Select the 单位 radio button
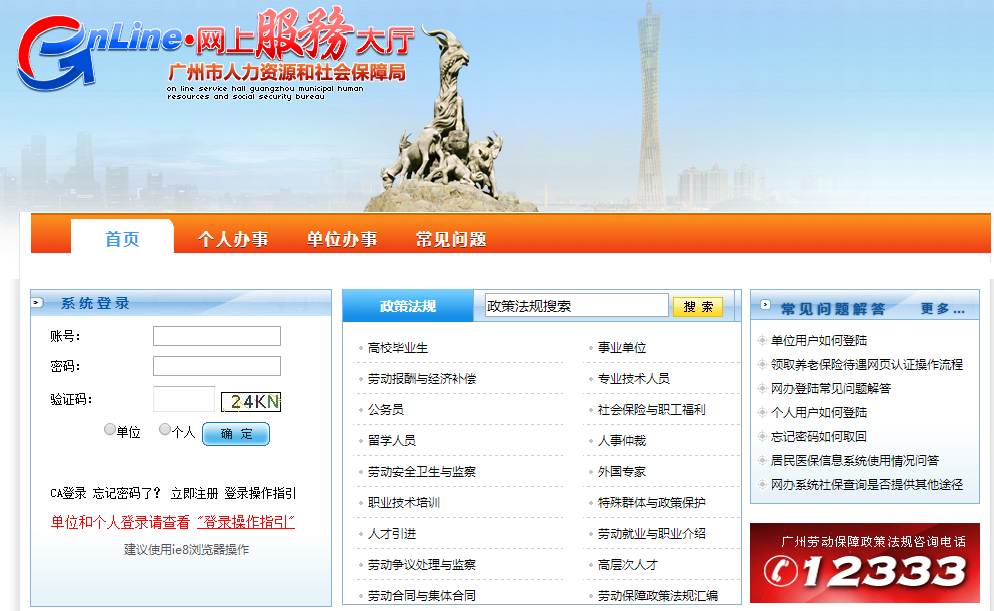 [x=110, y=429]
